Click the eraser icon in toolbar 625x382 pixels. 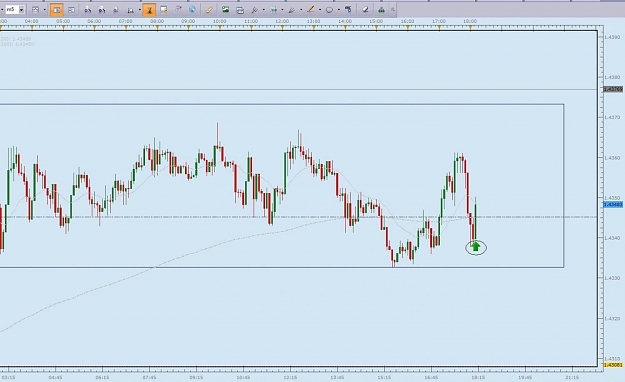(365, 10)
